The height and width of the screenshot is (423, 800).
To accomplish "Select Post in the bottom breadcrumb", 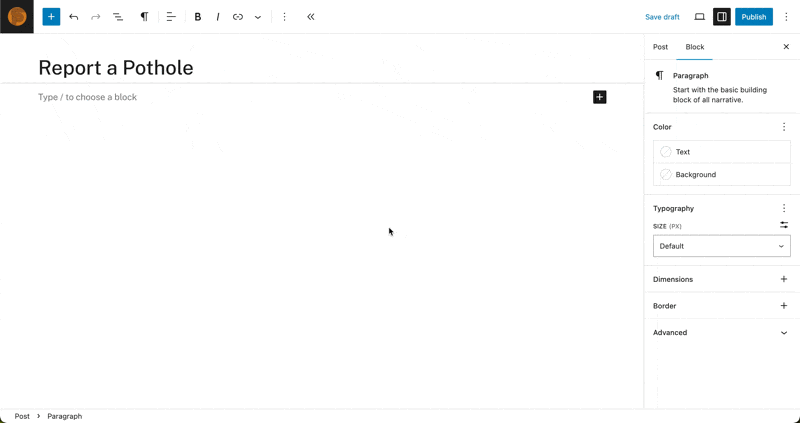I will pos(22,416).
